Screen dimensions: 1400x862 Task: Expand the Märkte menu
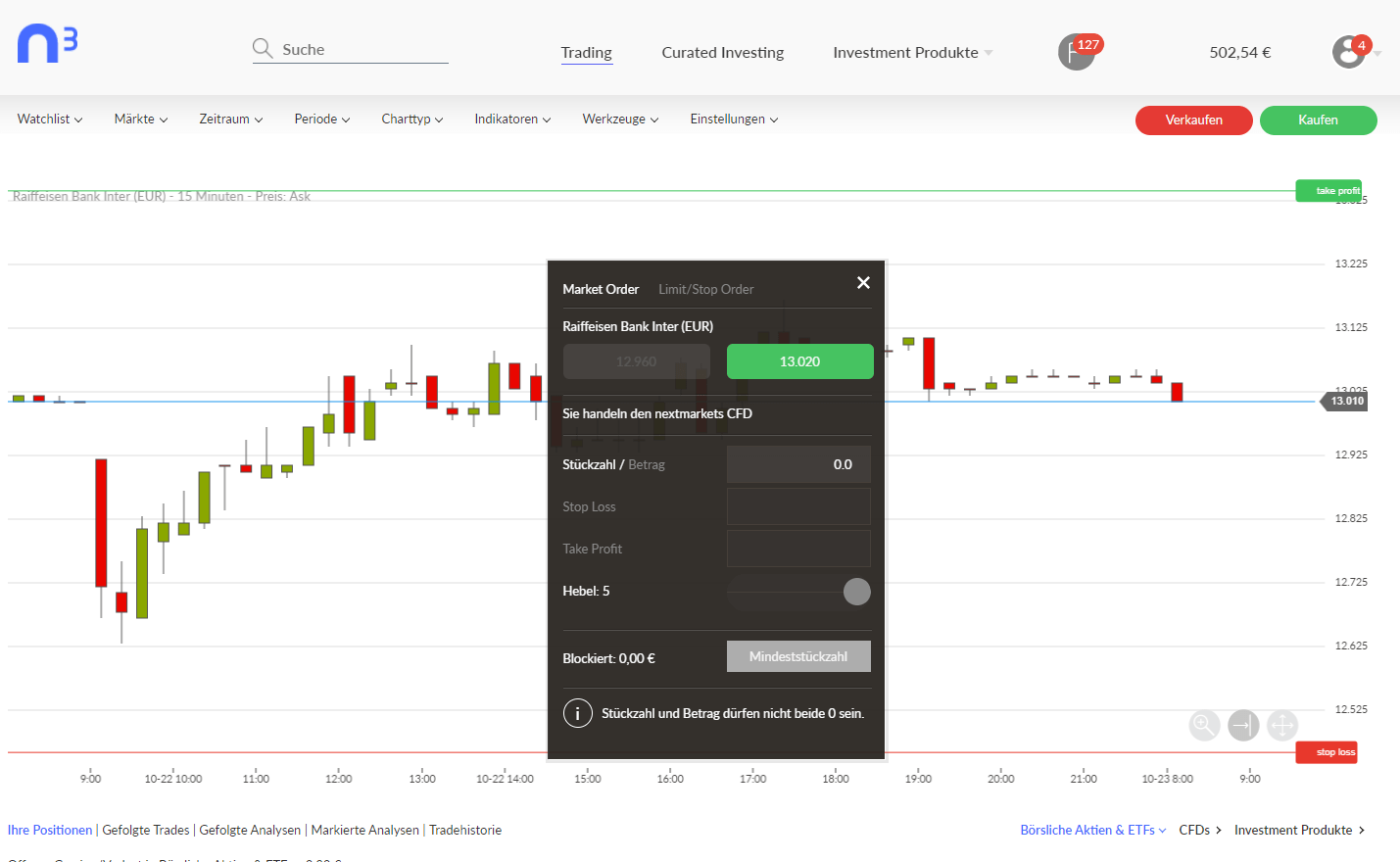[x=141, y=119]
